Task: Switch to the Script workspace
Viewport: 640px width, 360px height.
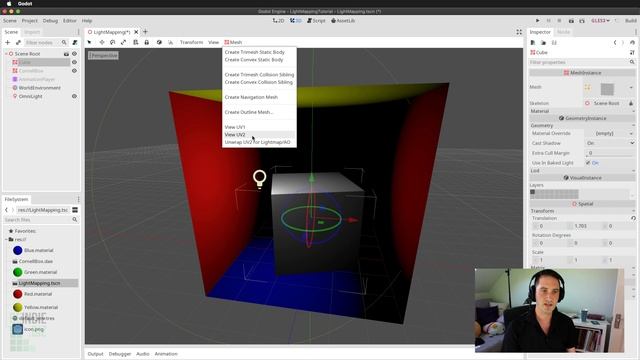Action: [x=316, y=20]
